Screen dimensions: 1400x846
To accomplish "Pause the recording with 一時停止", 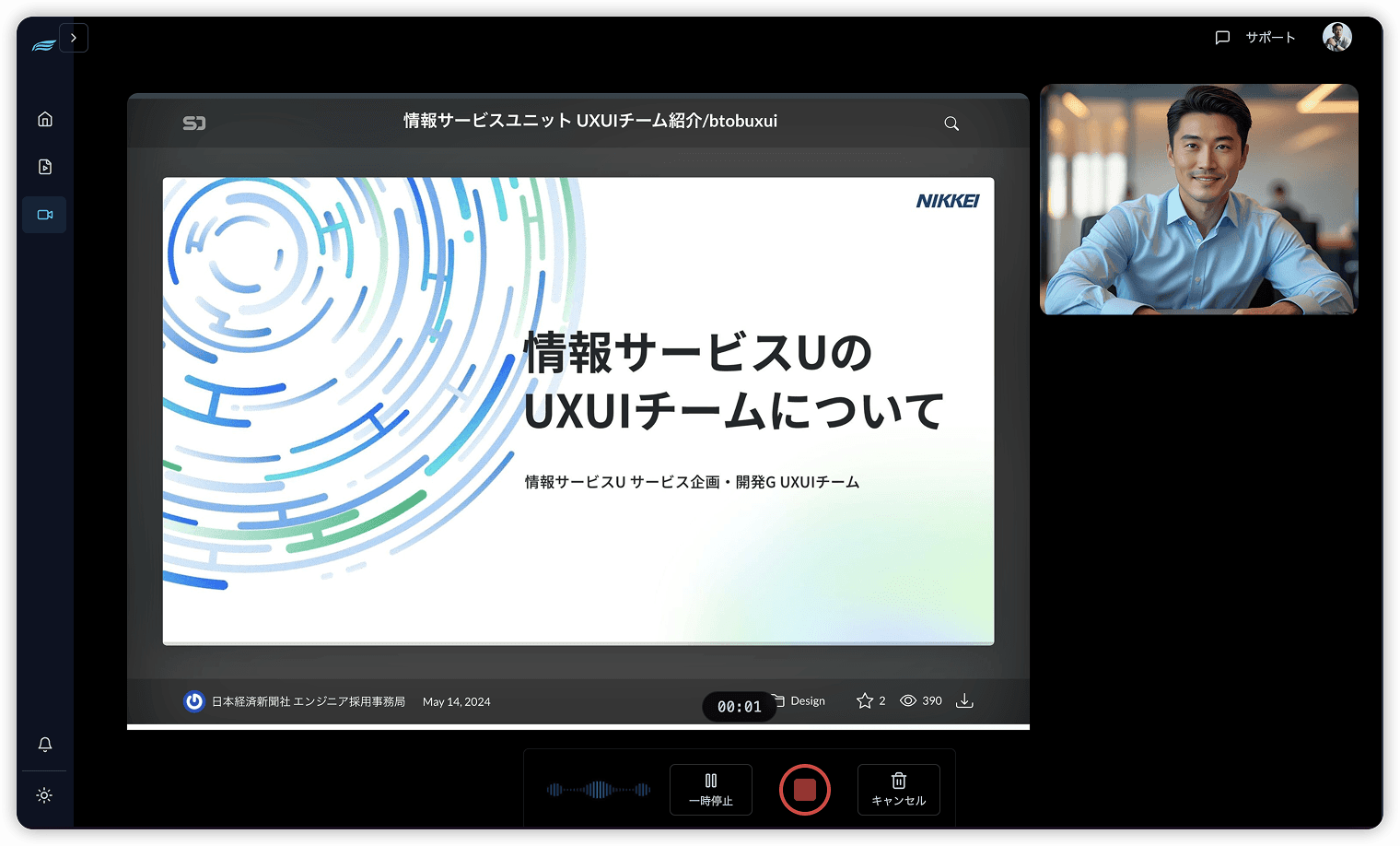I will click(710, 790).
